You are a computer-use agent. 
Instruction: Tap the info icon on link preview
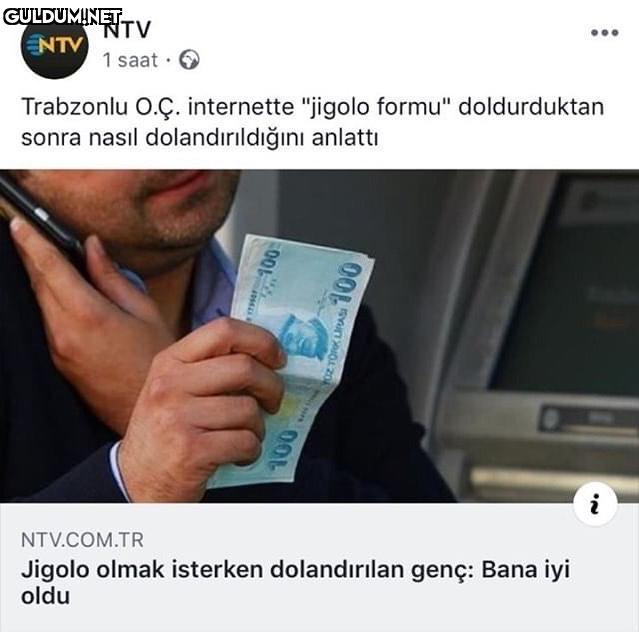click(x=595, y=504)
